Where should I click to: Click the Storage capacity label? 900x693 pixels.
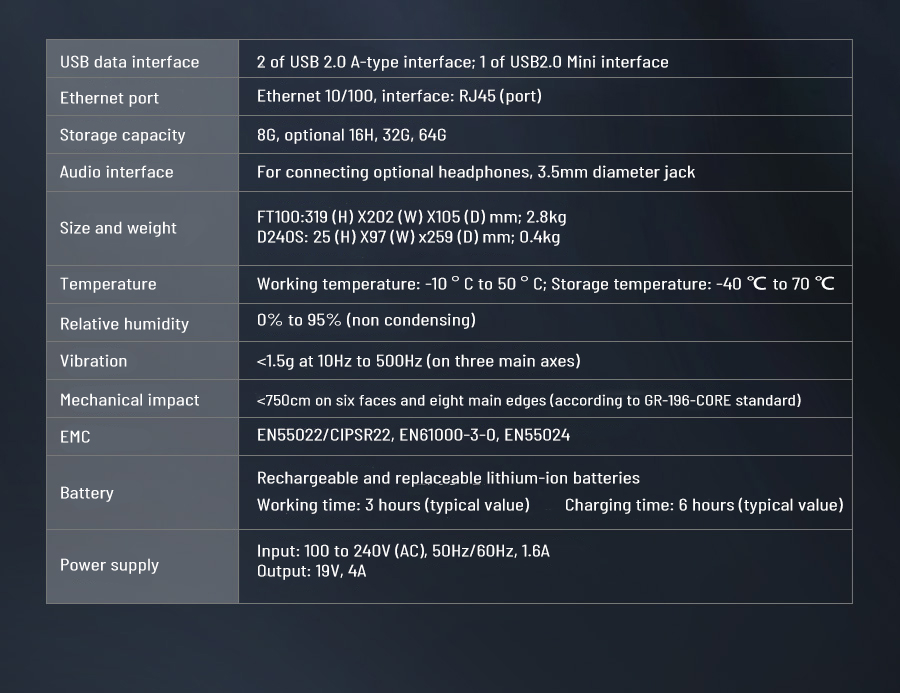[122, 135]
